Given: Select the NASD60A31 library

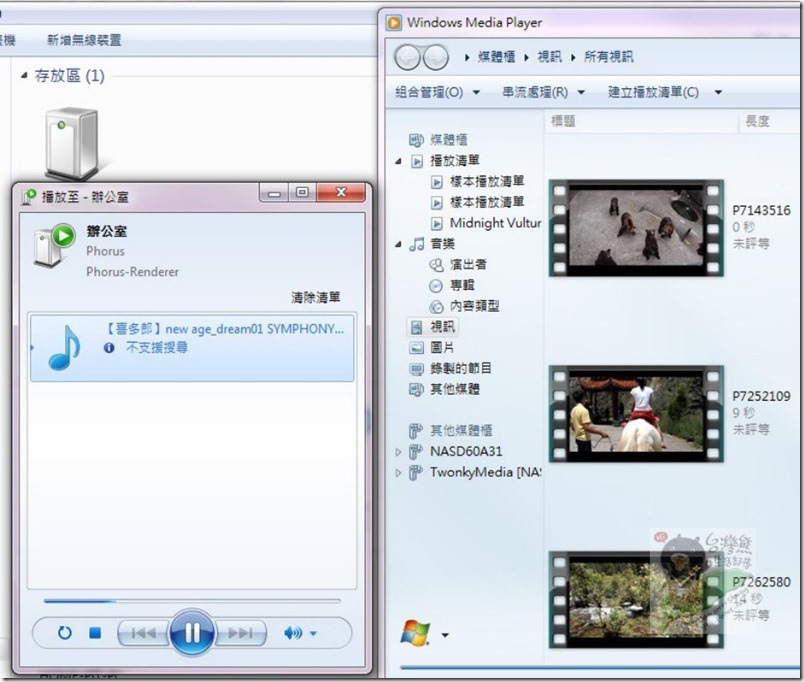Looking at the screenshot, I should click(466, 452).
